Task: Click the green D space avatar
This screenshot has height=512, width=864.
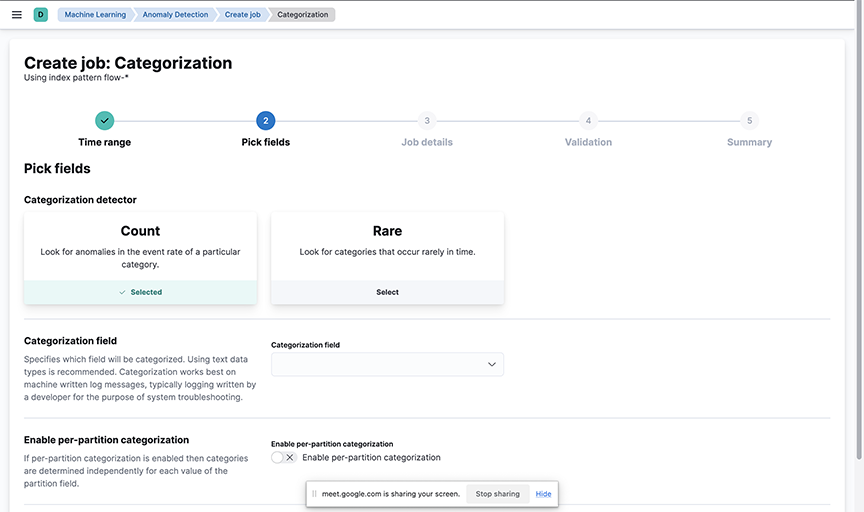Action: click(x=41, y=15)
